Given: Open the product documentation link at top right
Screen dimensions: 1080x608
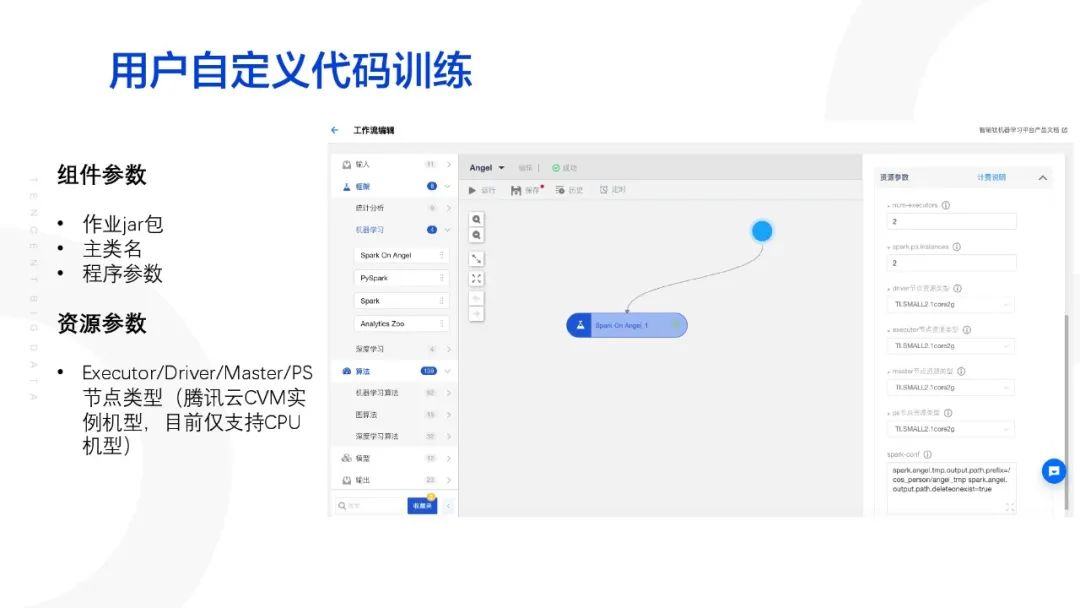Looking at the screenshot, I should [x=1023, y=130].
